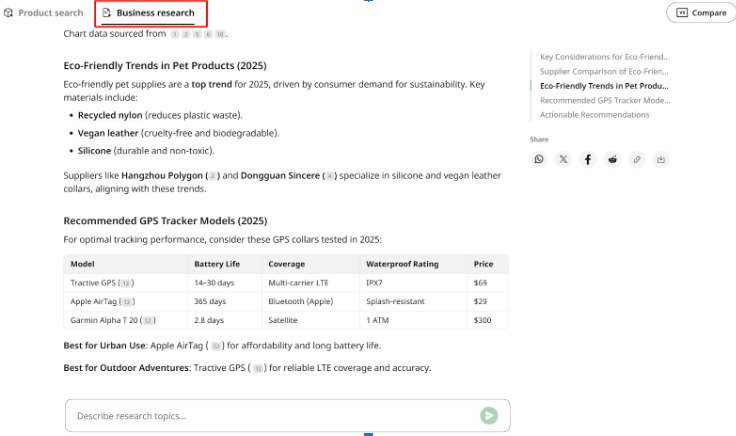
Task: Open citation 4 beside Dongguan Sincere
Action: (330, 176)
